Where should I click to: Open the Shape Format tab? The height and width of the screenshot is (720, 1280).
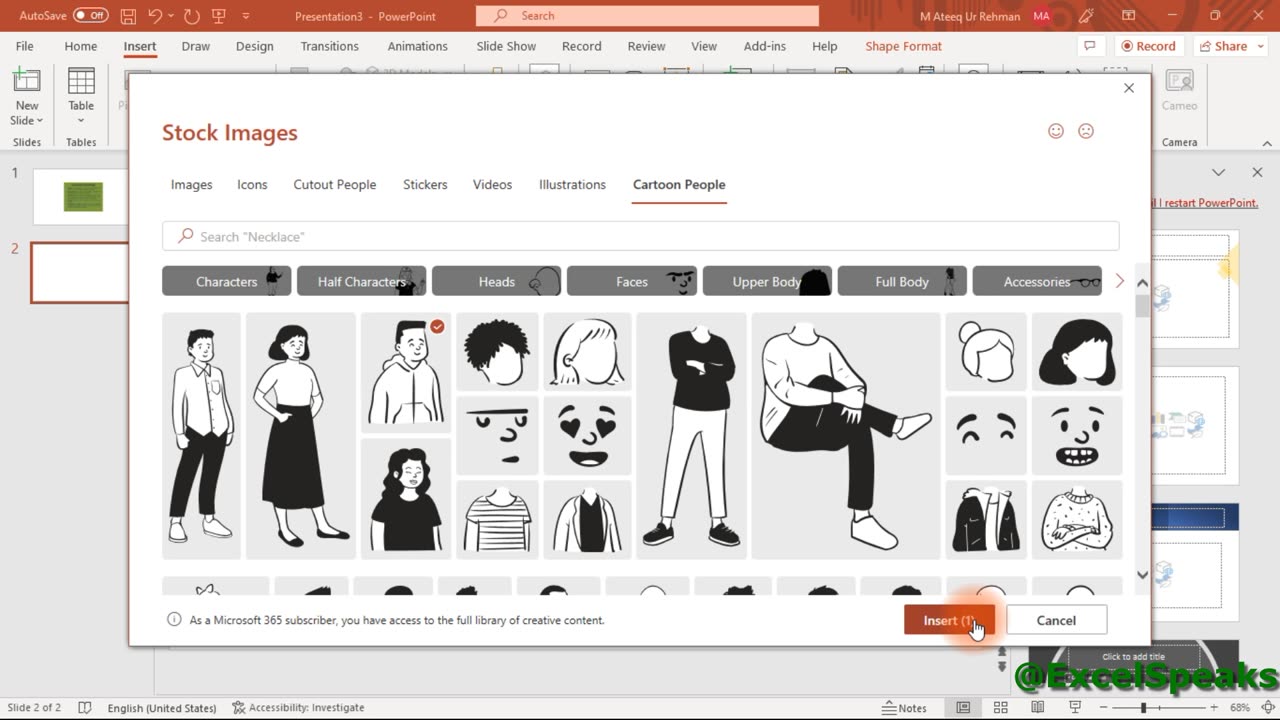coord(903,46)
